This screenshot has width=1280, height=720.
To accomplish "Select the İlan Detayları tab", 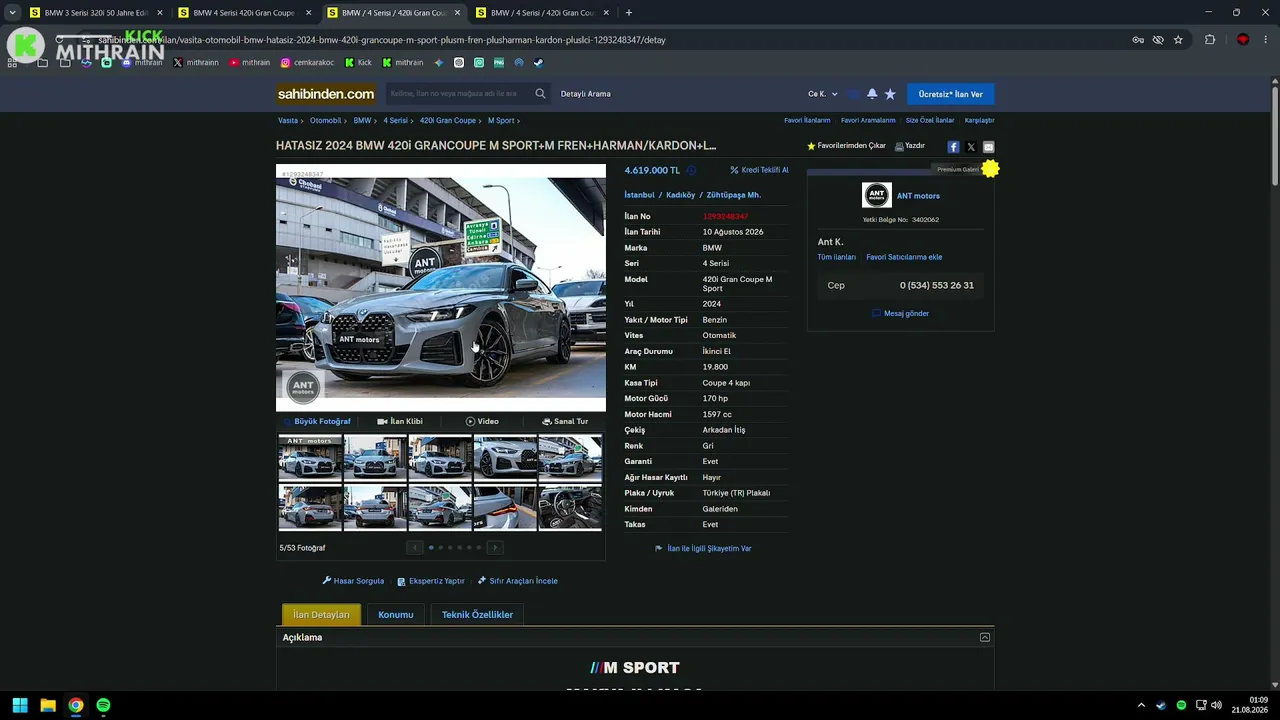I will tap(321, 614).
